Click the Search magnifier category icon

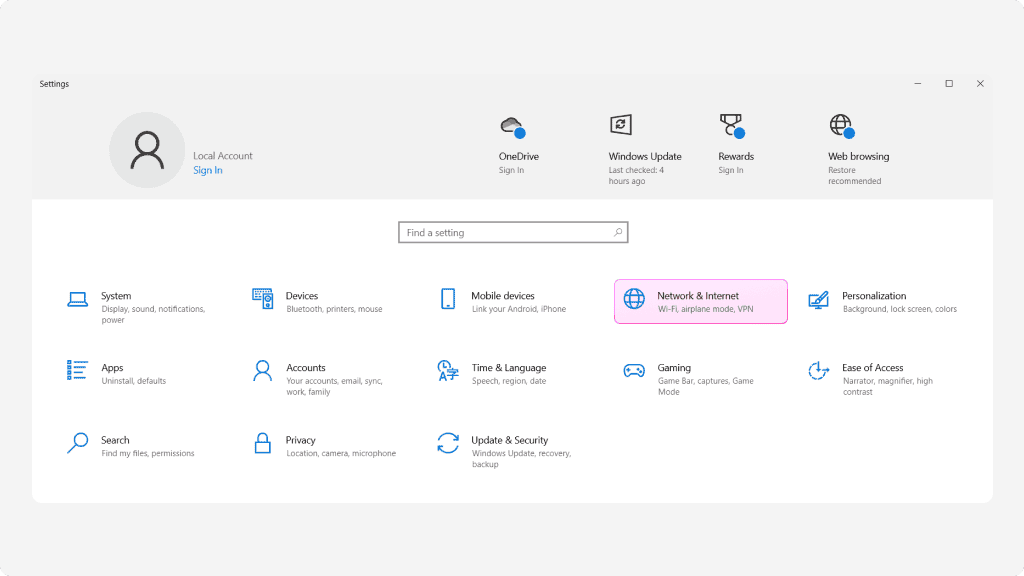78,443
